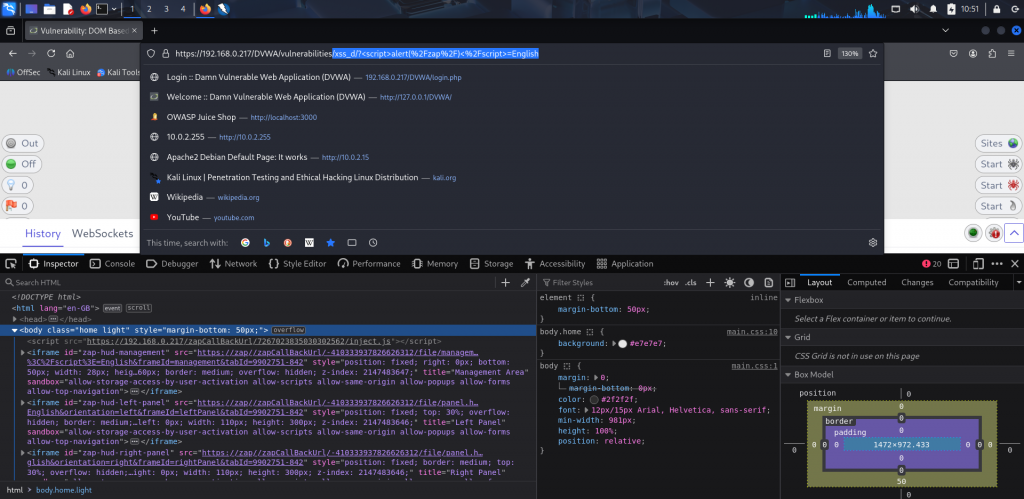Open the DevTools Network tab
1024x499 pixels.
point(233,264)
